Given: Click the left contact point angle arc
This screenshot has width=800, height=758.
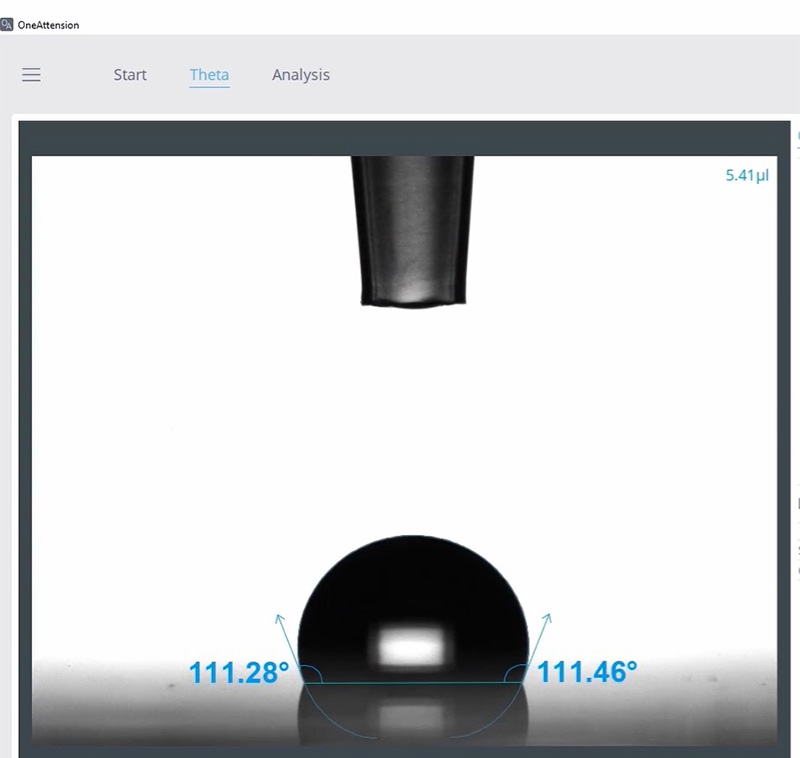Looking at the screenshot, I should [x=312, y=674].
